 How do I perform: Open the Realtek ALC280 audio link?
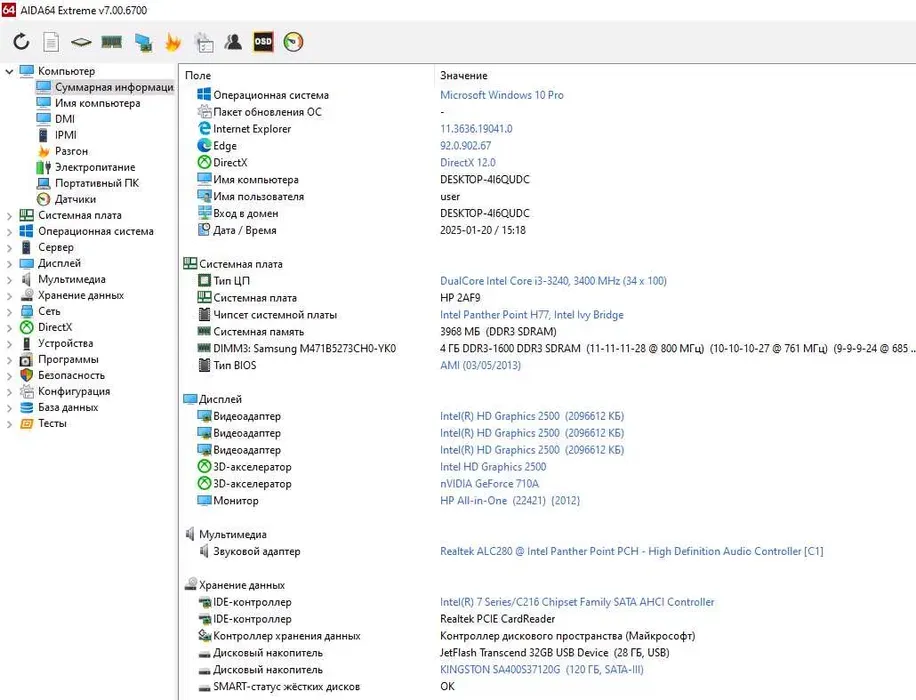[632, 551]
